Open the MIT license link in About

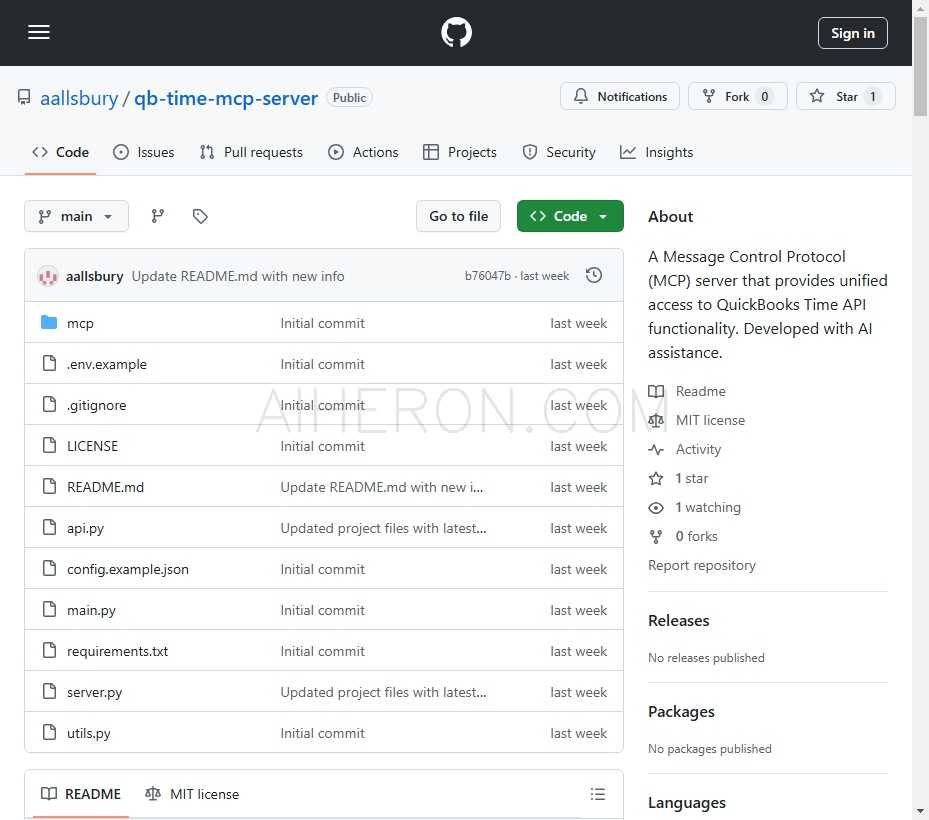[710, 420]
